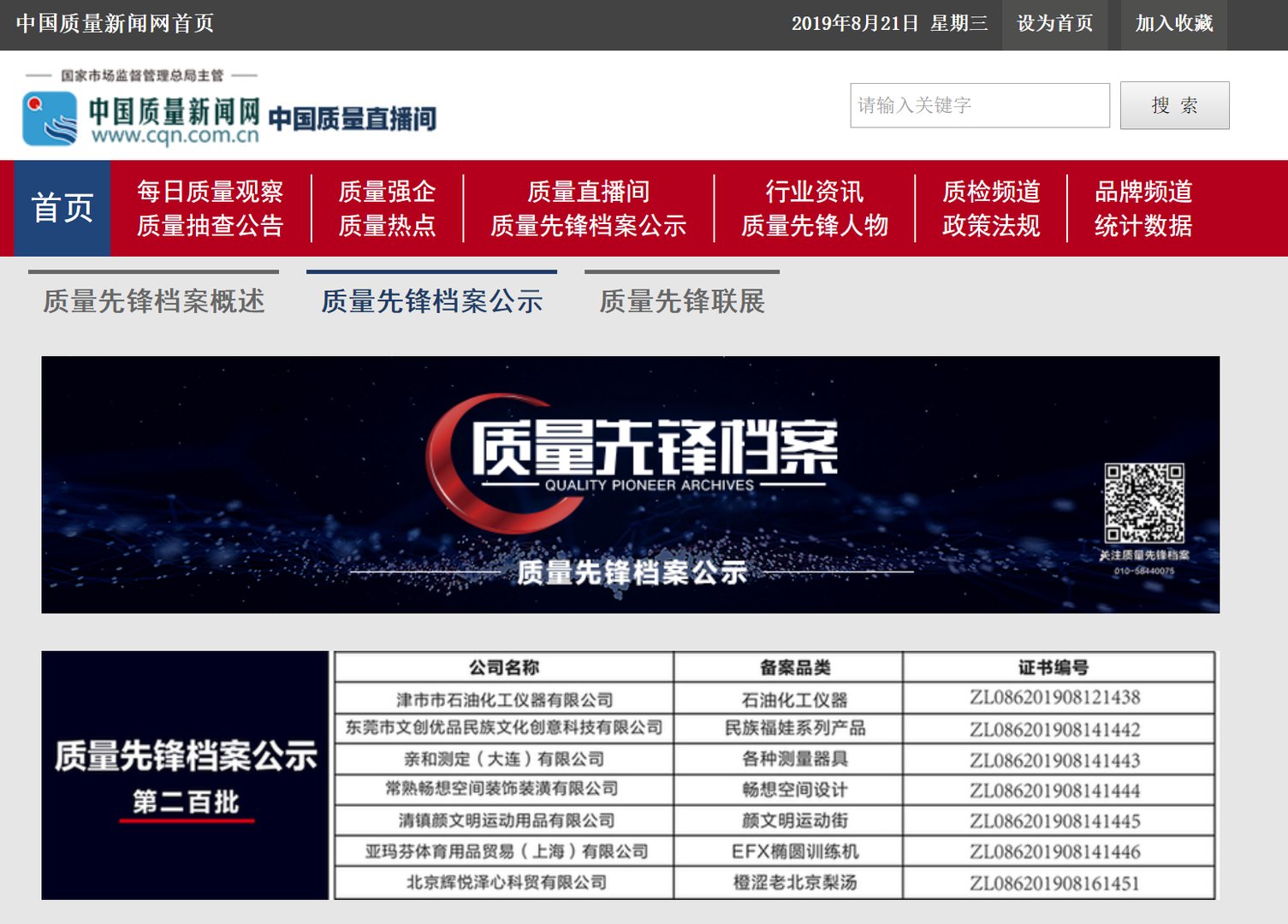This screenshot has width=1288, height=924.
Task: Click the 设为首页 link
Action: (1054, 24)
